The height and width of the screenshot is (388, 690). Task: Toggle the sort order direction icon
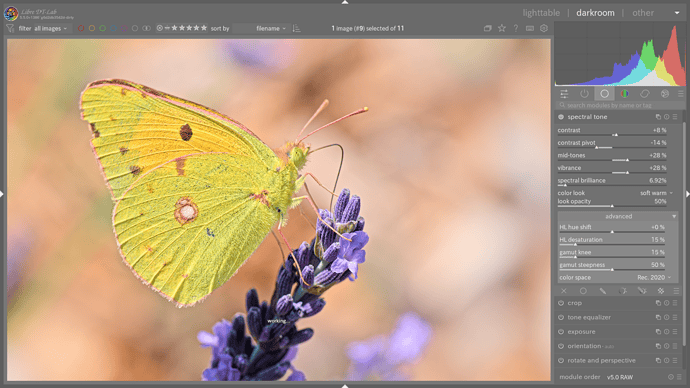[x=297, y=28]
